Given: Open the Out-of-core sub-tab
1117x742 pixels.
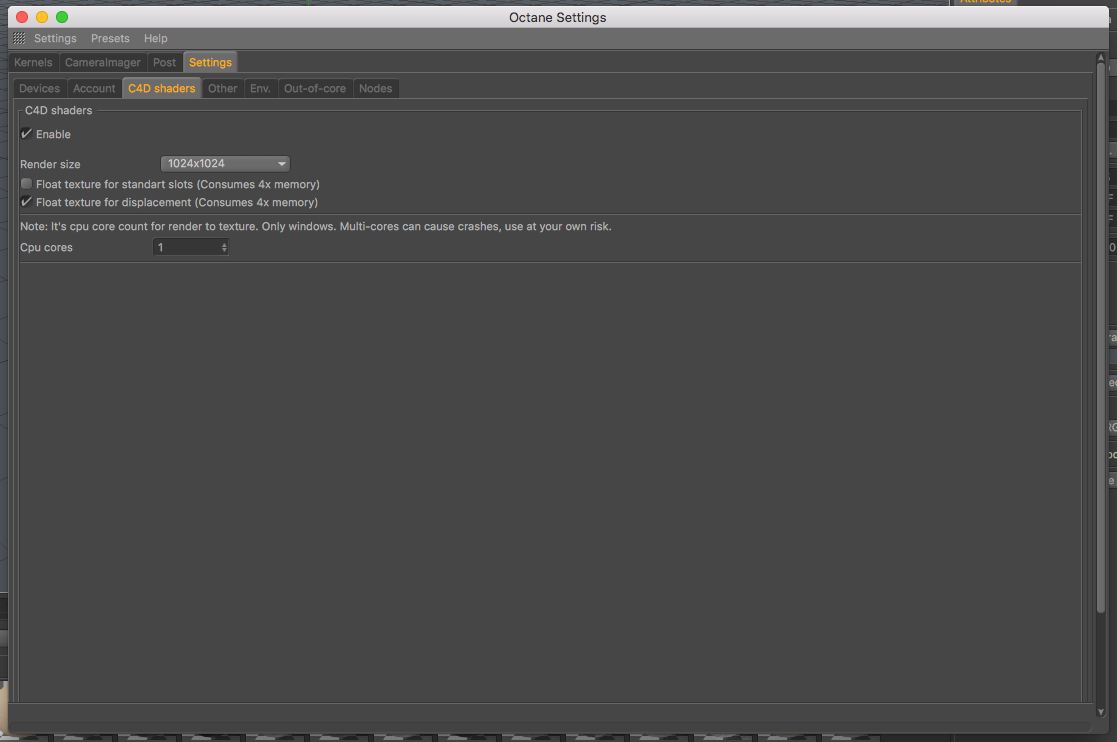Looking at the screenshot, I should [x=315, y=88].
